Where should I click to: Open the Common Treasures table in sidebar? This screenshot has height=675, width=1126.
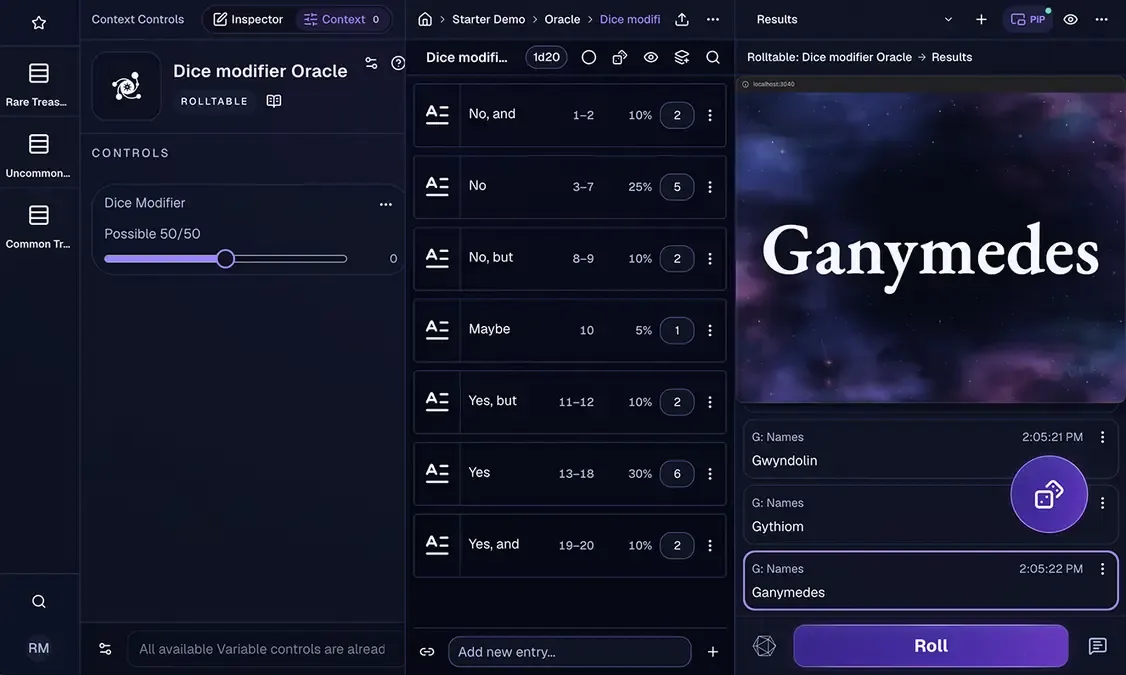tap(38, 225)
